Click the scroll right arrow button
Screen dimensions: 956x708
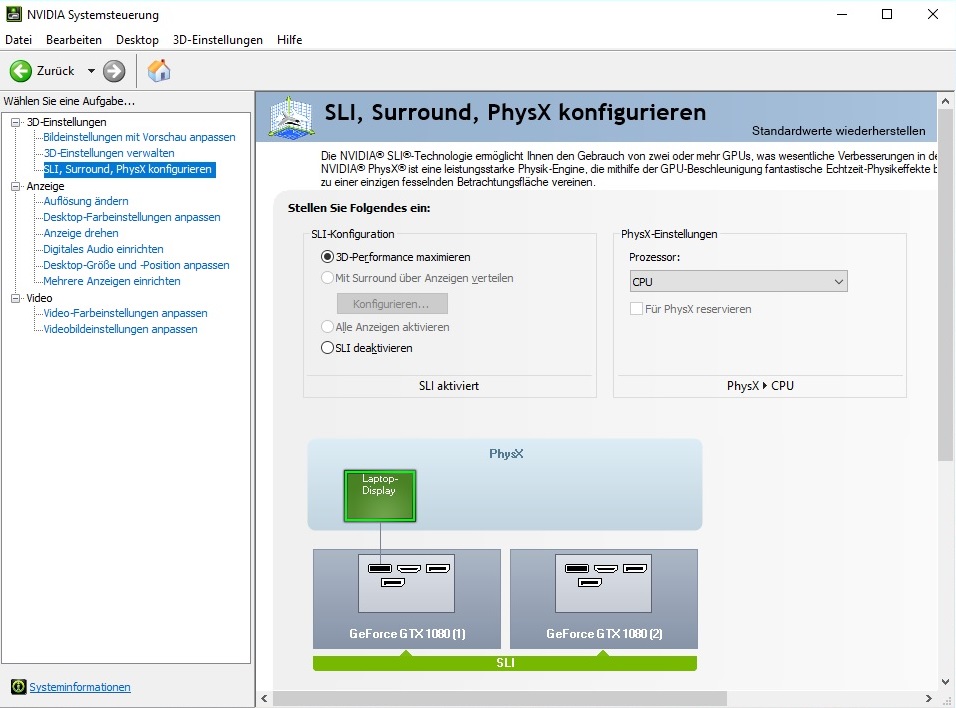[928, 698]
